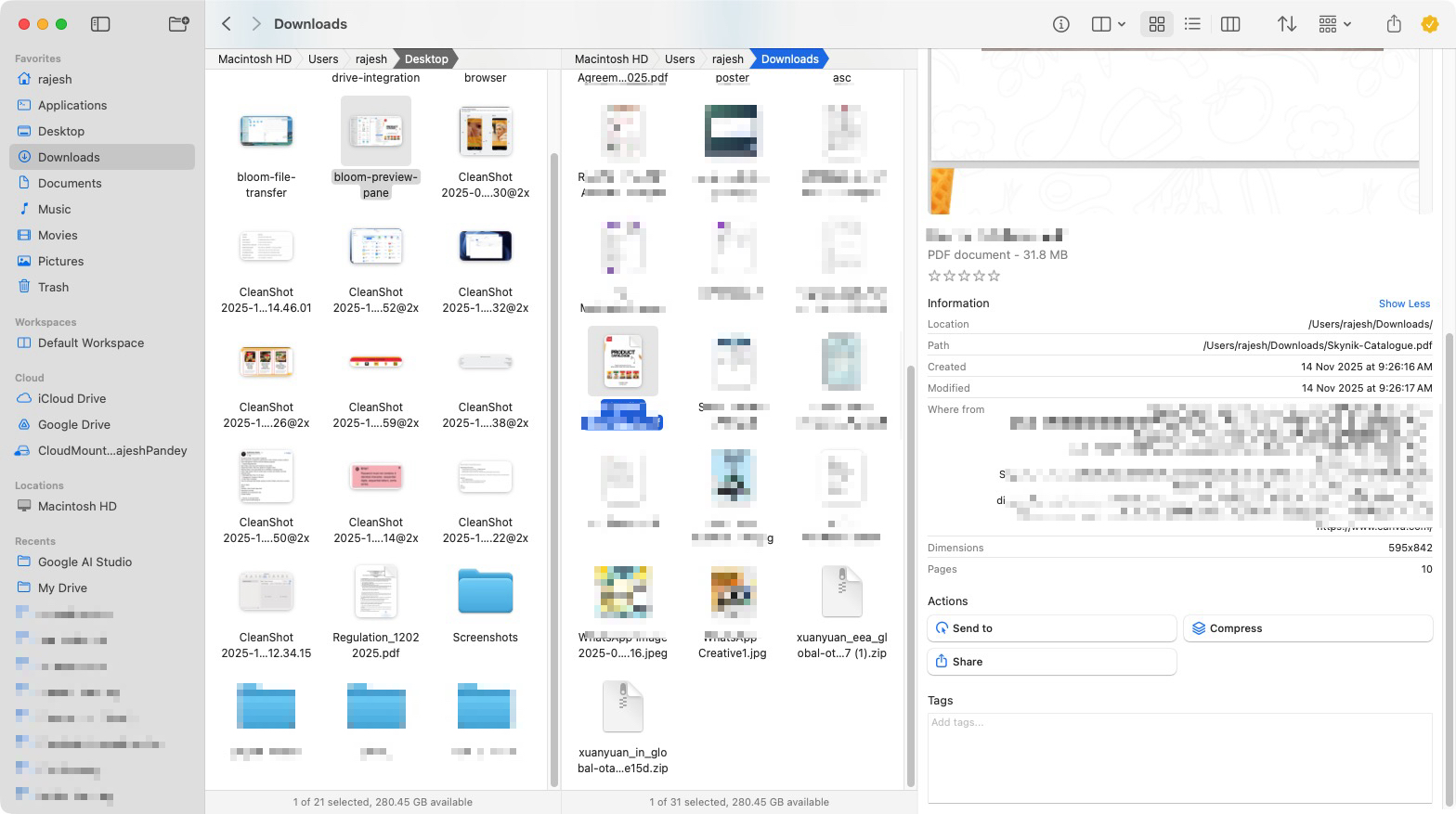Click the Compress action button
The image size is (1456, 814).
1306,628
